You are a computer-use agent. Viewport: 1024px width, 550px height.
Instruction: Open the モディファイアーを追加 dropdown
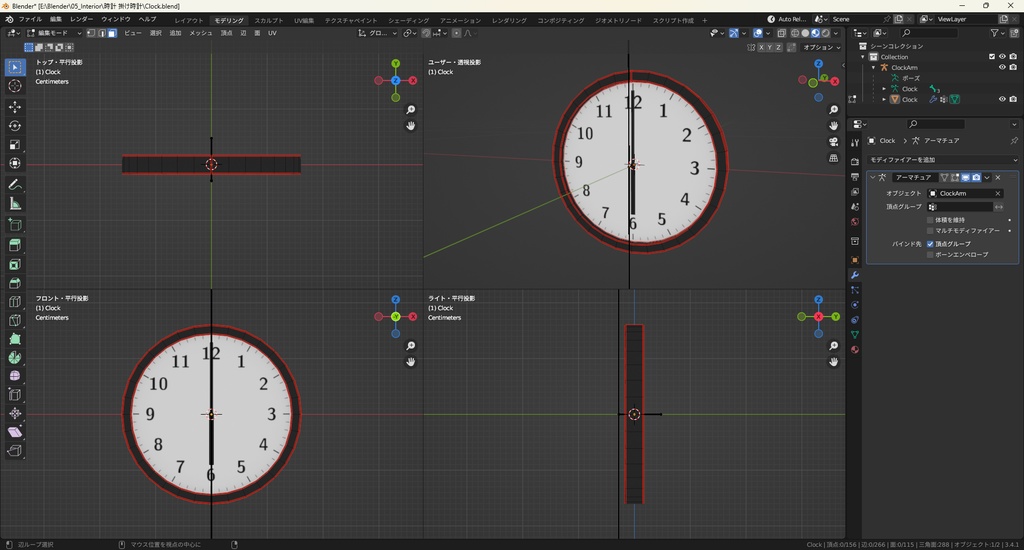[942, 160]
